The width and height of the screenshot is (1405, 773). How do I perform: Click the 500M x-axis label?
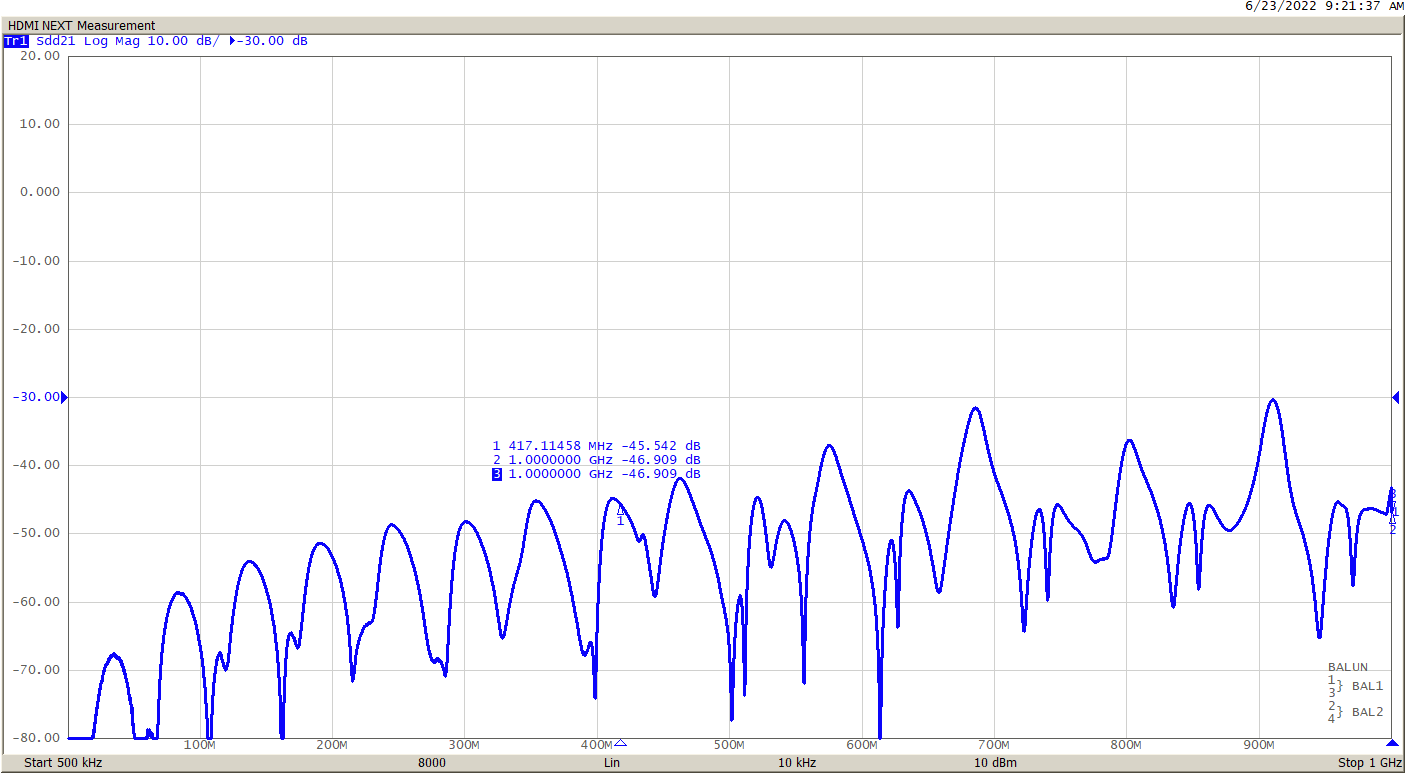[728, 746]
